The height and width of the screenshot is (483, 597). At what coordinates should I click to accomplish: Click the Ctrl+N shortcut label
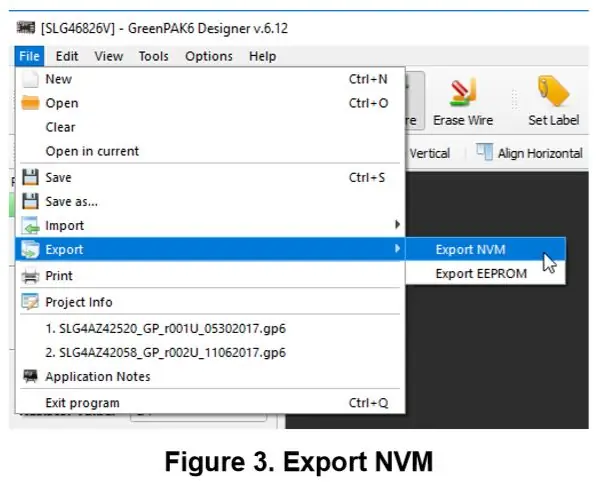(368, 79)
